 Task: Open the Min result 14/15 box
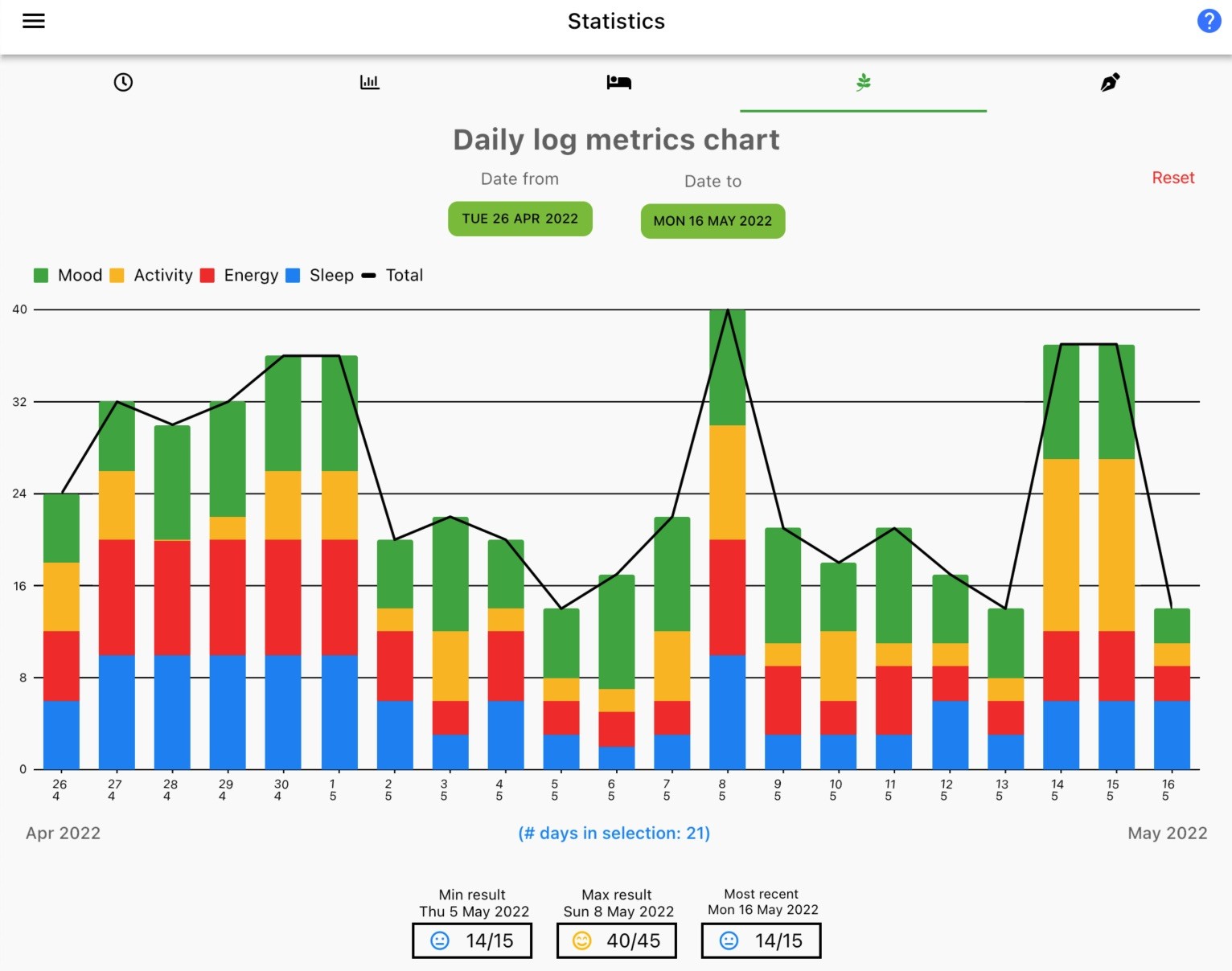coord(472,940)
